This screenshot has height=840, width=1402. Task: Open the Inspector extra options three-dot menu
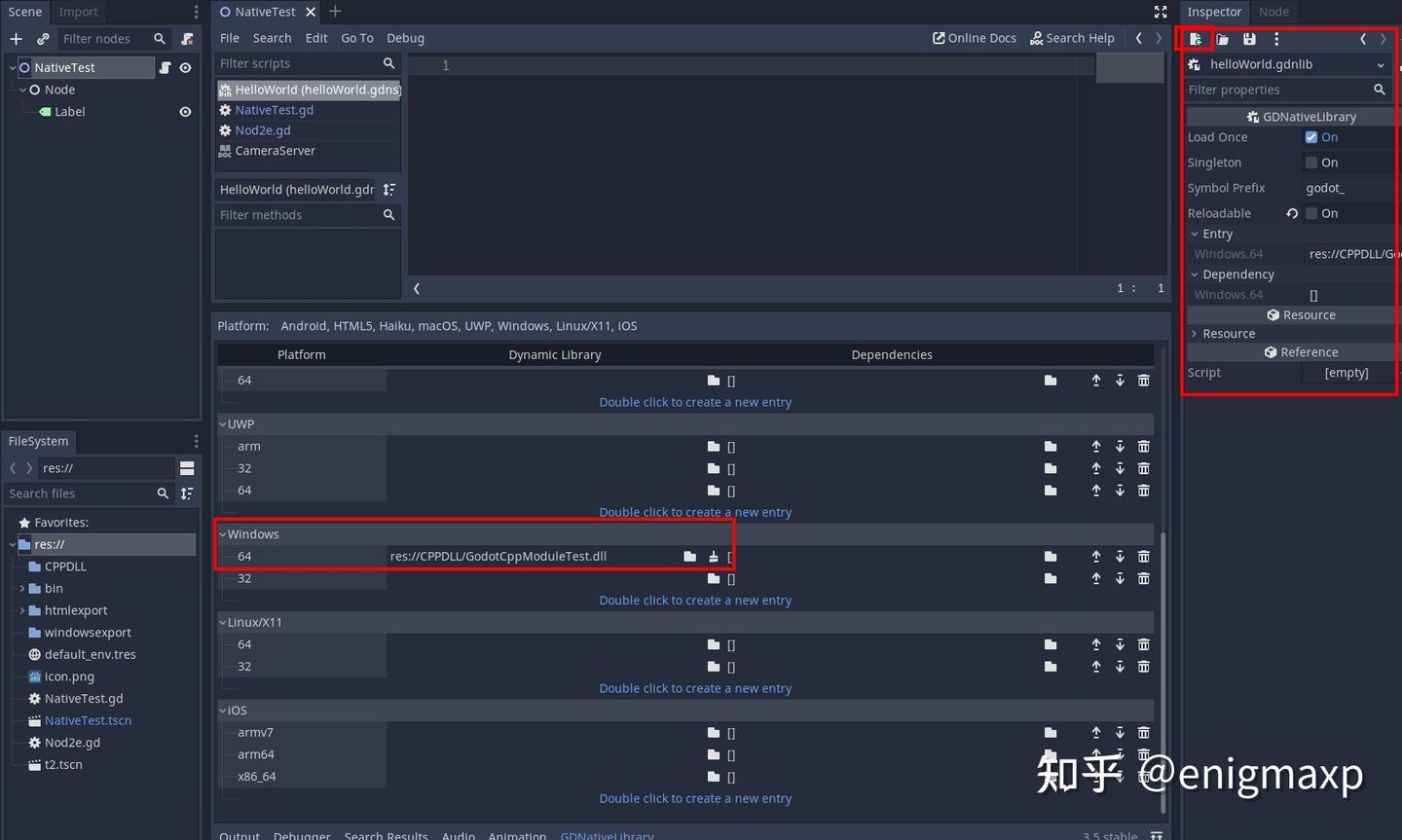(x=1276, y=38)
